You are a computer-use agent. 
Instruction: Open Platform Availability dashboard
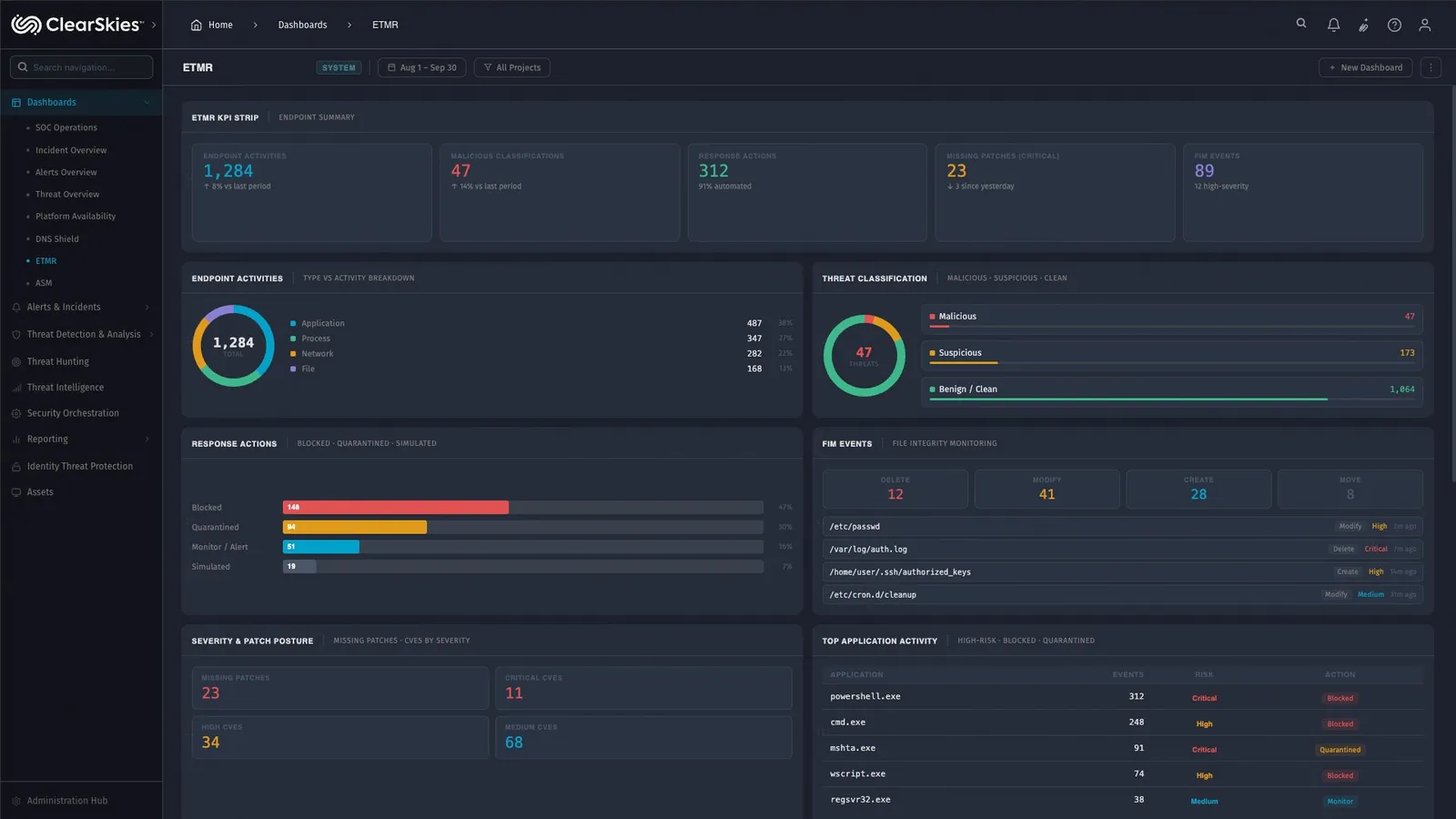pos(76,217)
